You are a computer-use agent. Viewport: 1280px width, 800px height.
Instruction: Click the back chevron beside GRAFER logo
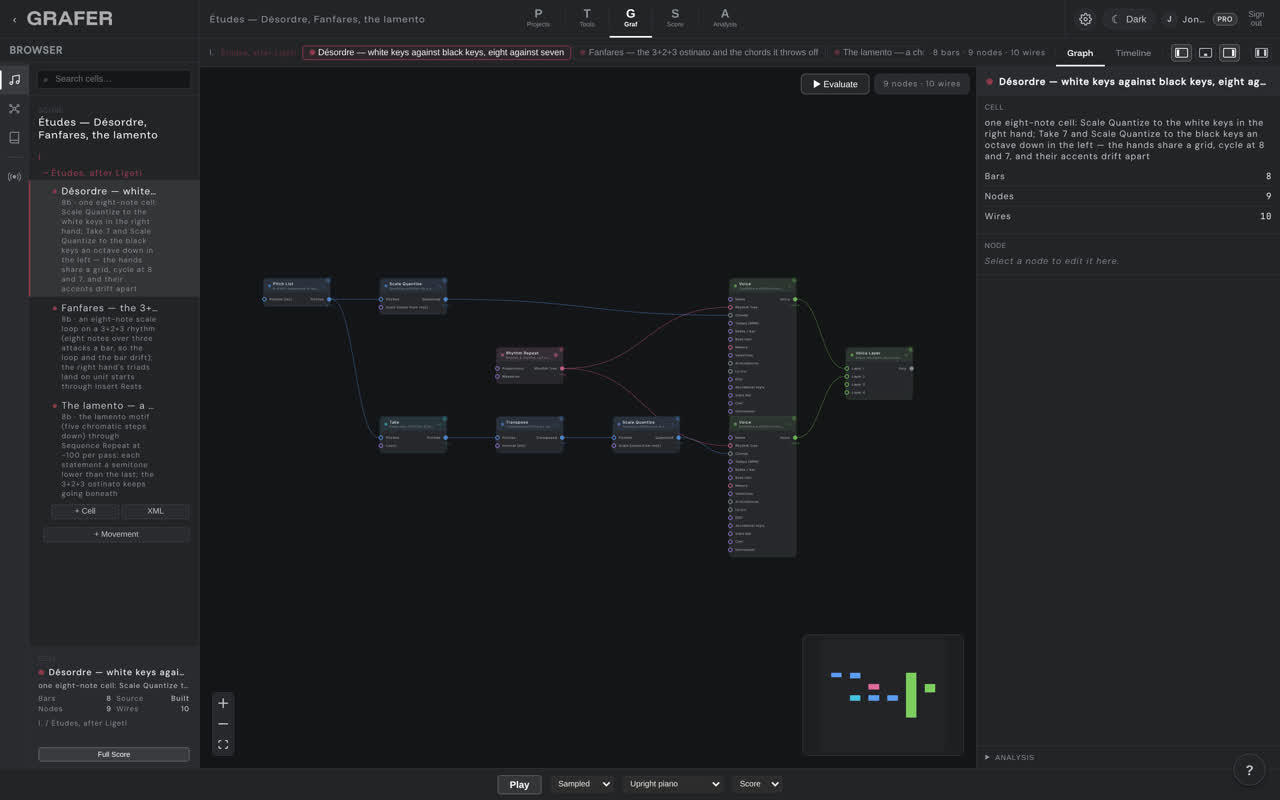click(x=14, y=19)
